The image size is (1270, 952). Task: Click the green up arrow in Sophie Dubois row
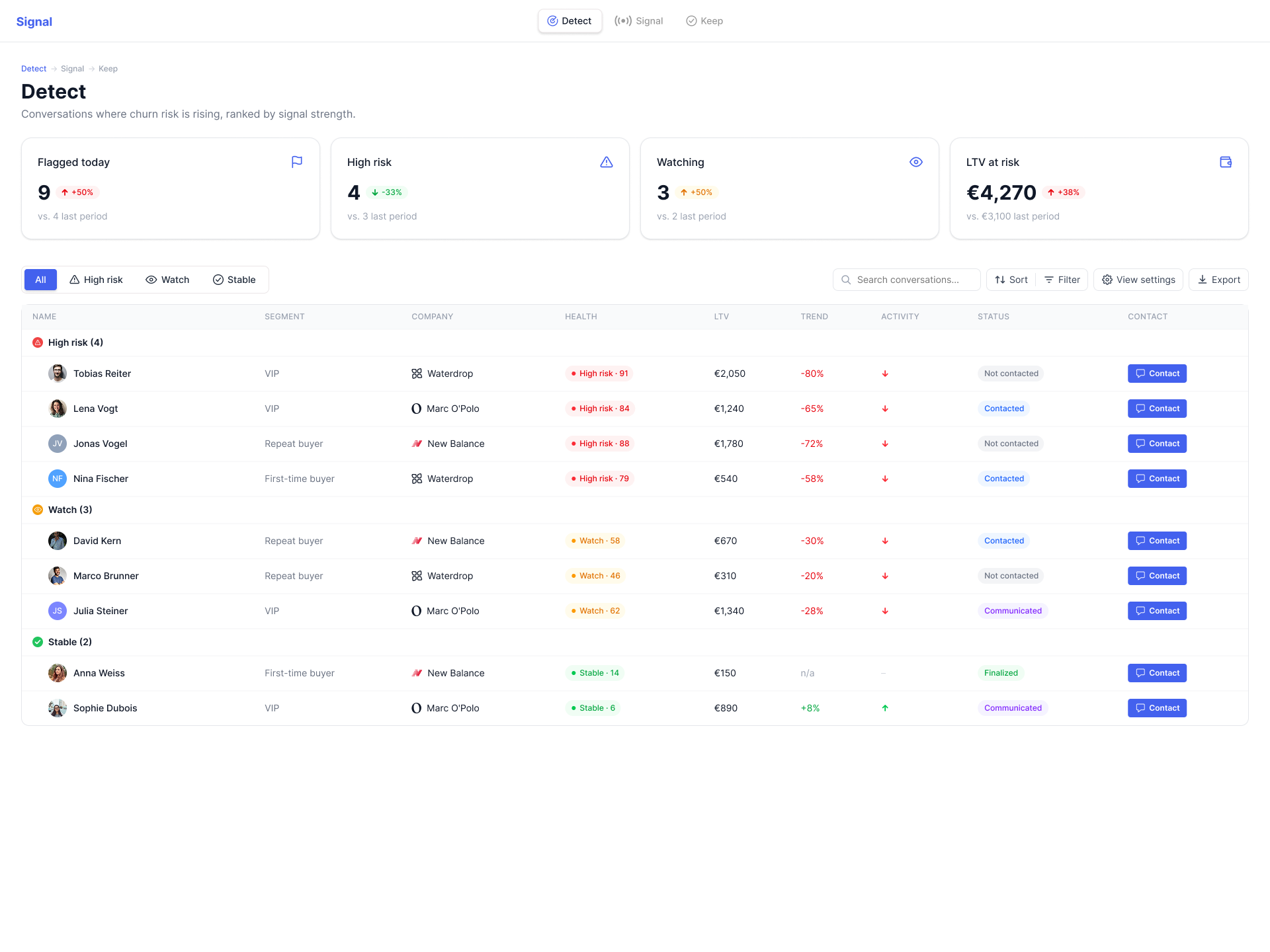click(x=885, y=708)
